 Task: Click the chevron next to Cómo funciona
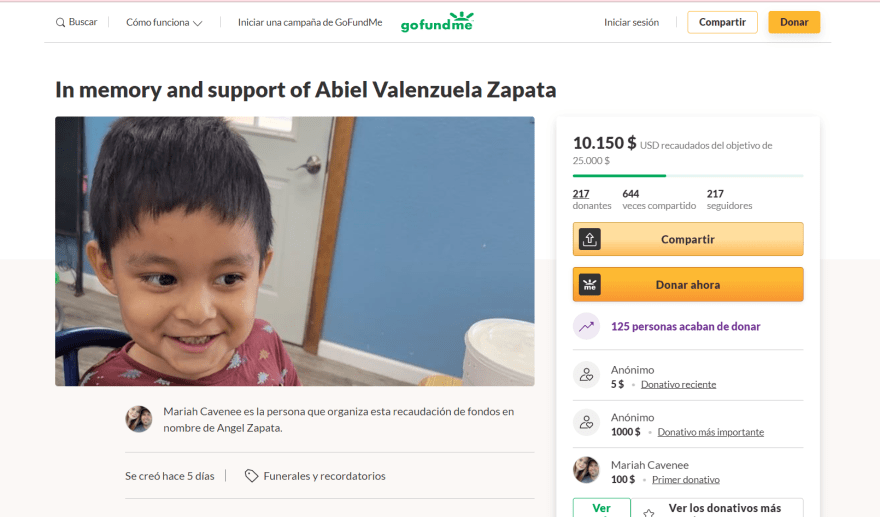(x=198, y=24)
